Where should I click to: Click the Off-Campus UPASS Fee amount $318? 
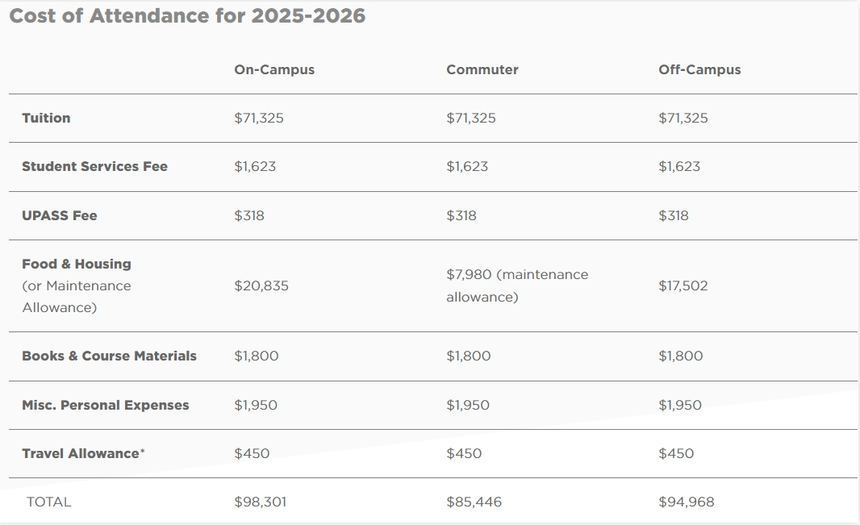(673, 216)
